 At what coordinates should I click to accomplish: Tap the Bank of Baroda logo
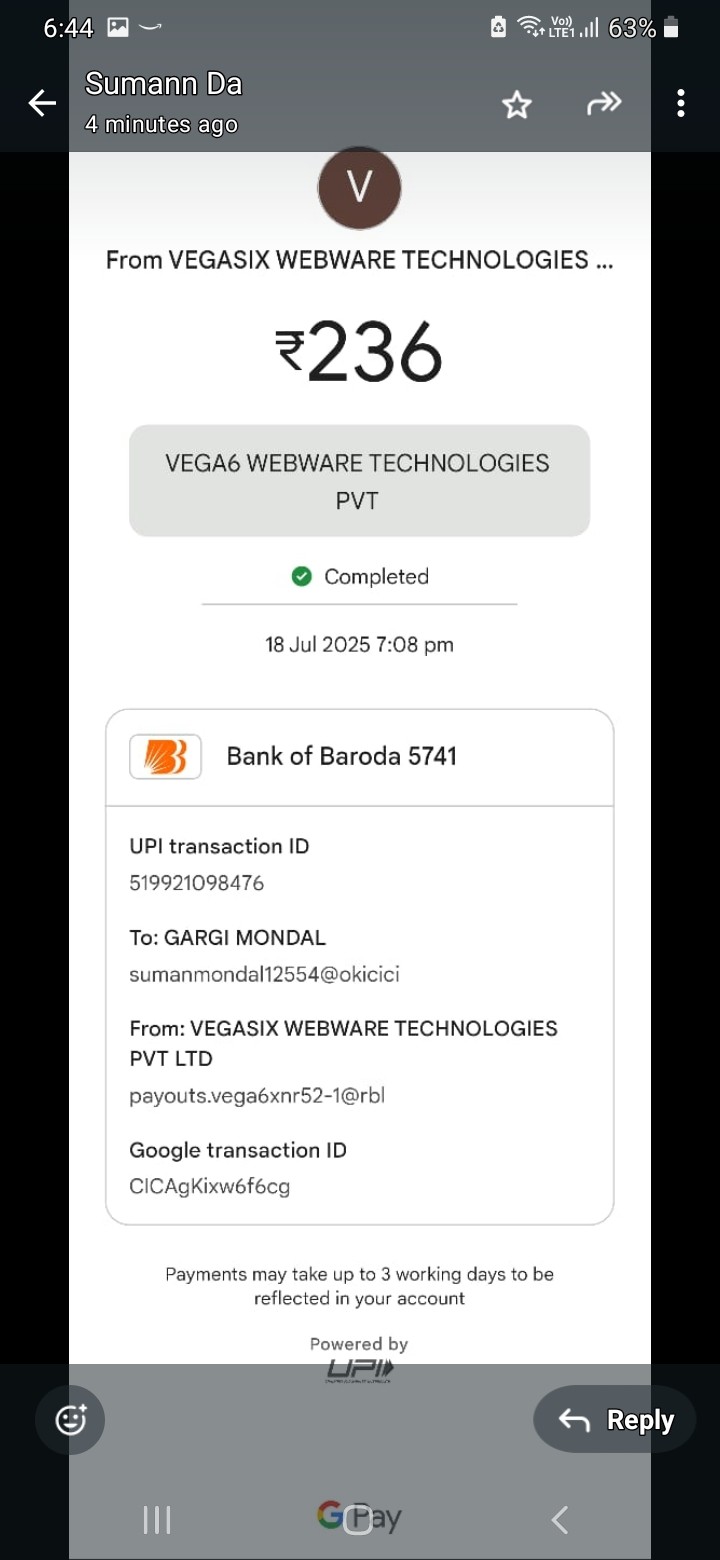pyautogui.click(x=165, y=757)
